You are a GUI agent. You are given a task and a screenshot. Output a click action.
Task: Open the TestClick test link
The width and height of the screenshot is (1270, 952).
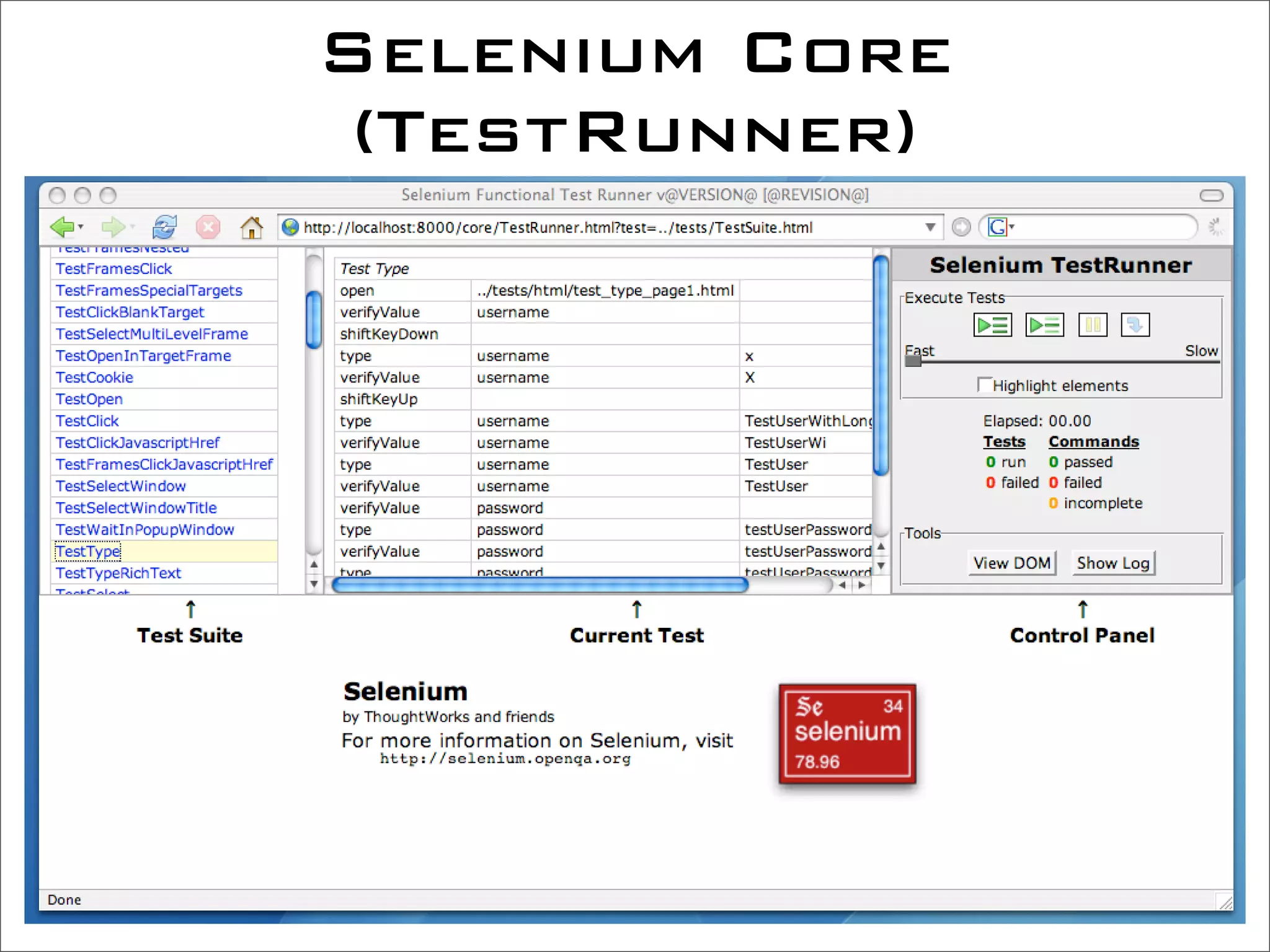tap(87, 421)
